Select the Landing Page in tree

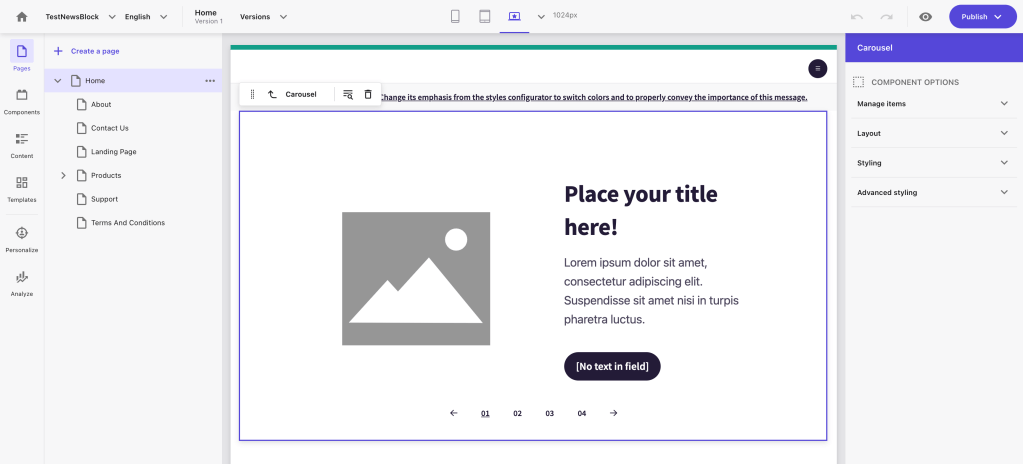(113, 152)
